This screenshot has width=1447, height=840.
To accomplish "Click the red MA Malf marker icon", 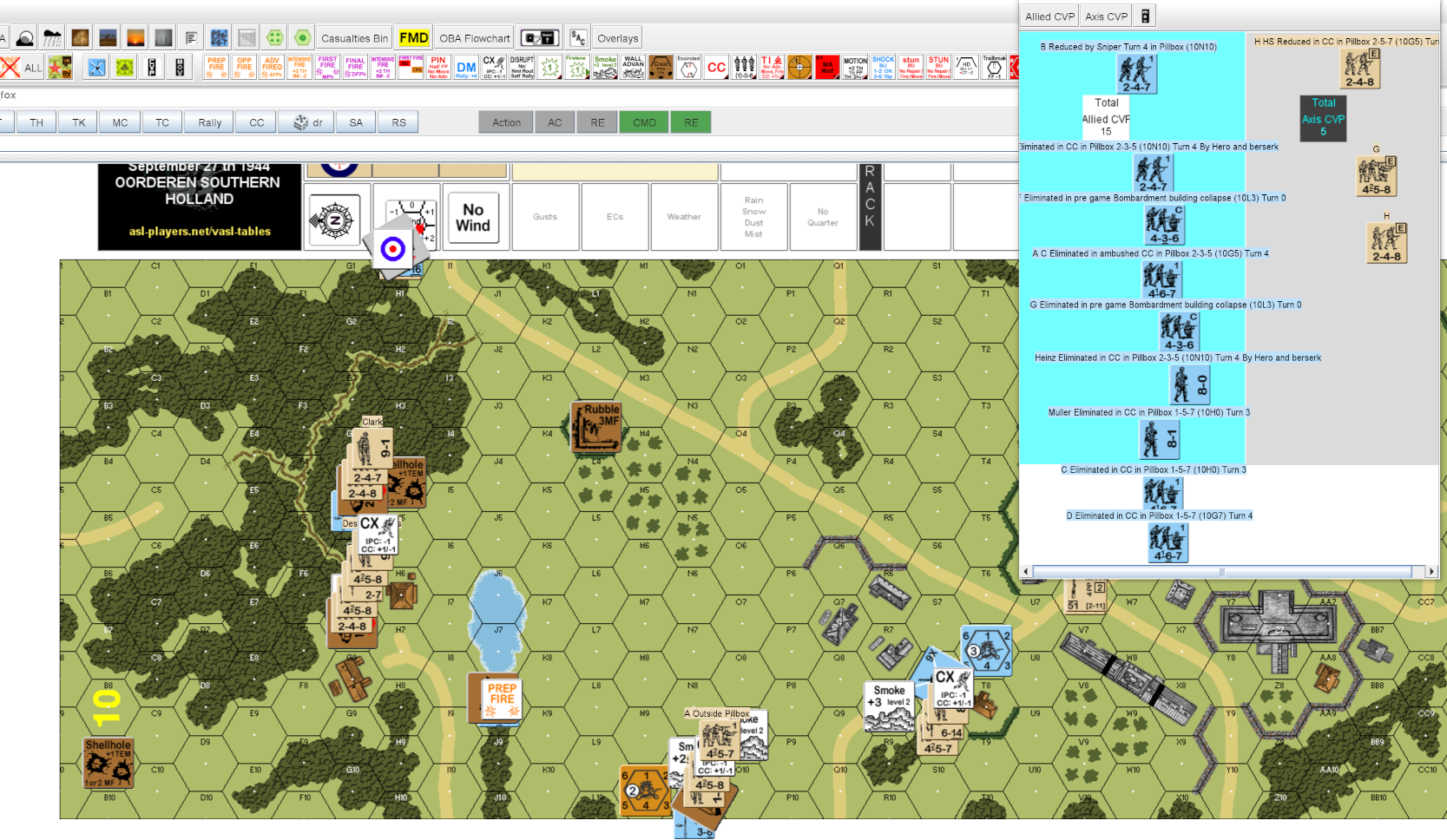I will tap(827, 67).
